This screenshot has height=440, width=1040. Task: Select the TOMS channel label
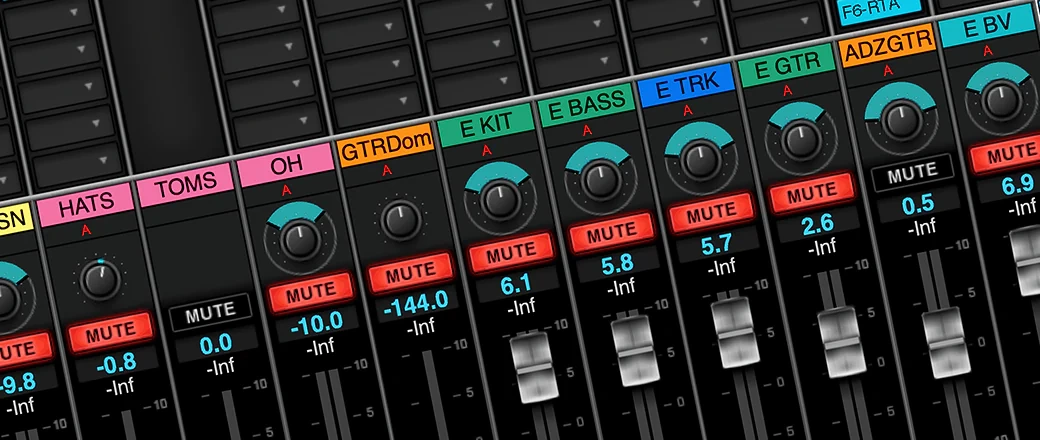coord(186,184)
